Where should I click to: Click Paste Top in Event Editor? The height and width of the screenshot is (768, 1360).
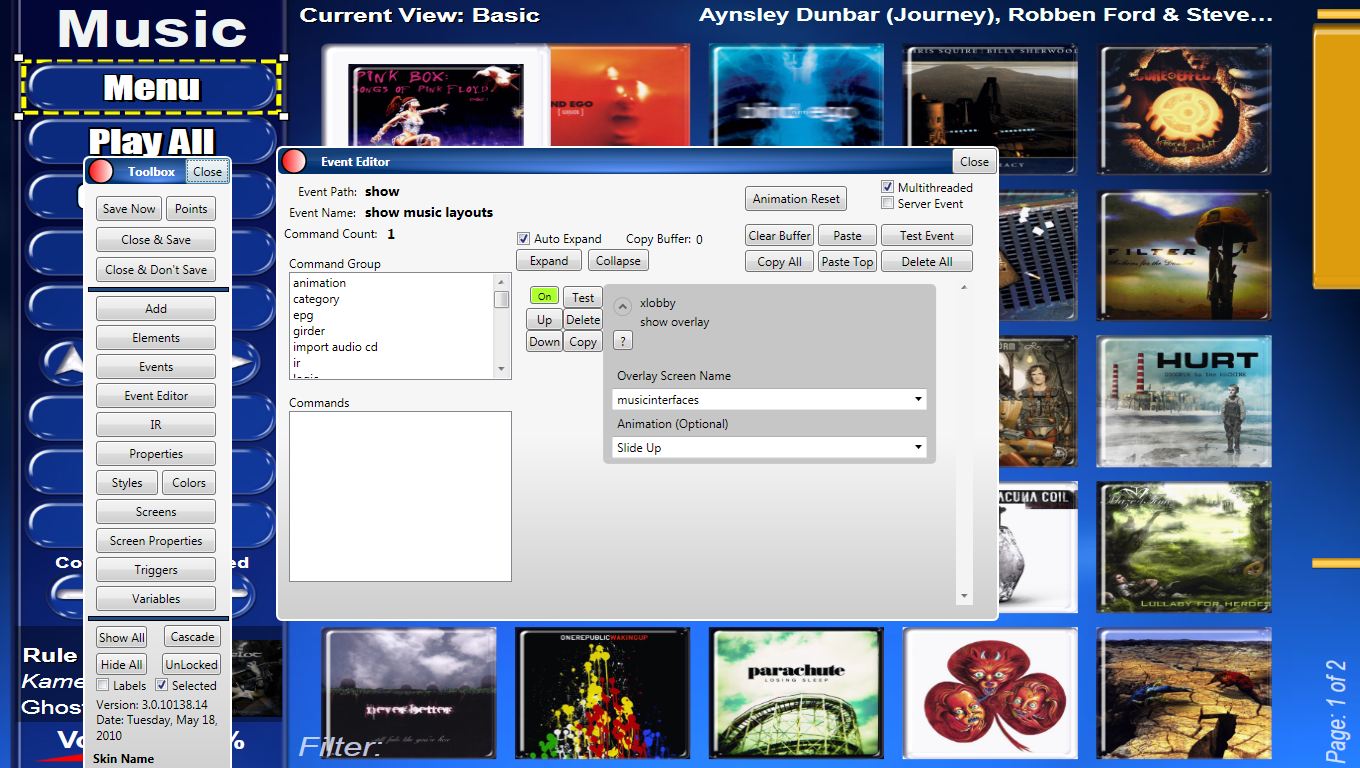(x=847, y=262)
